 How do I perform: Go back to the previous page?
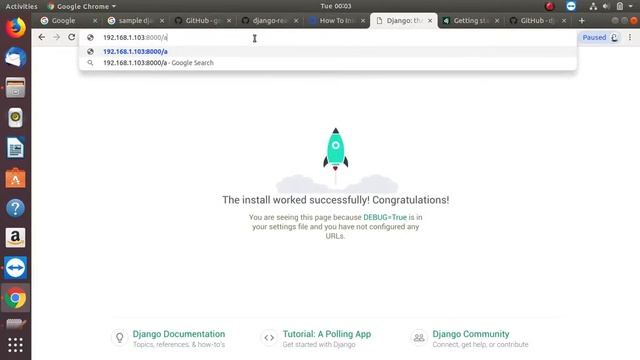pos(42,37)
